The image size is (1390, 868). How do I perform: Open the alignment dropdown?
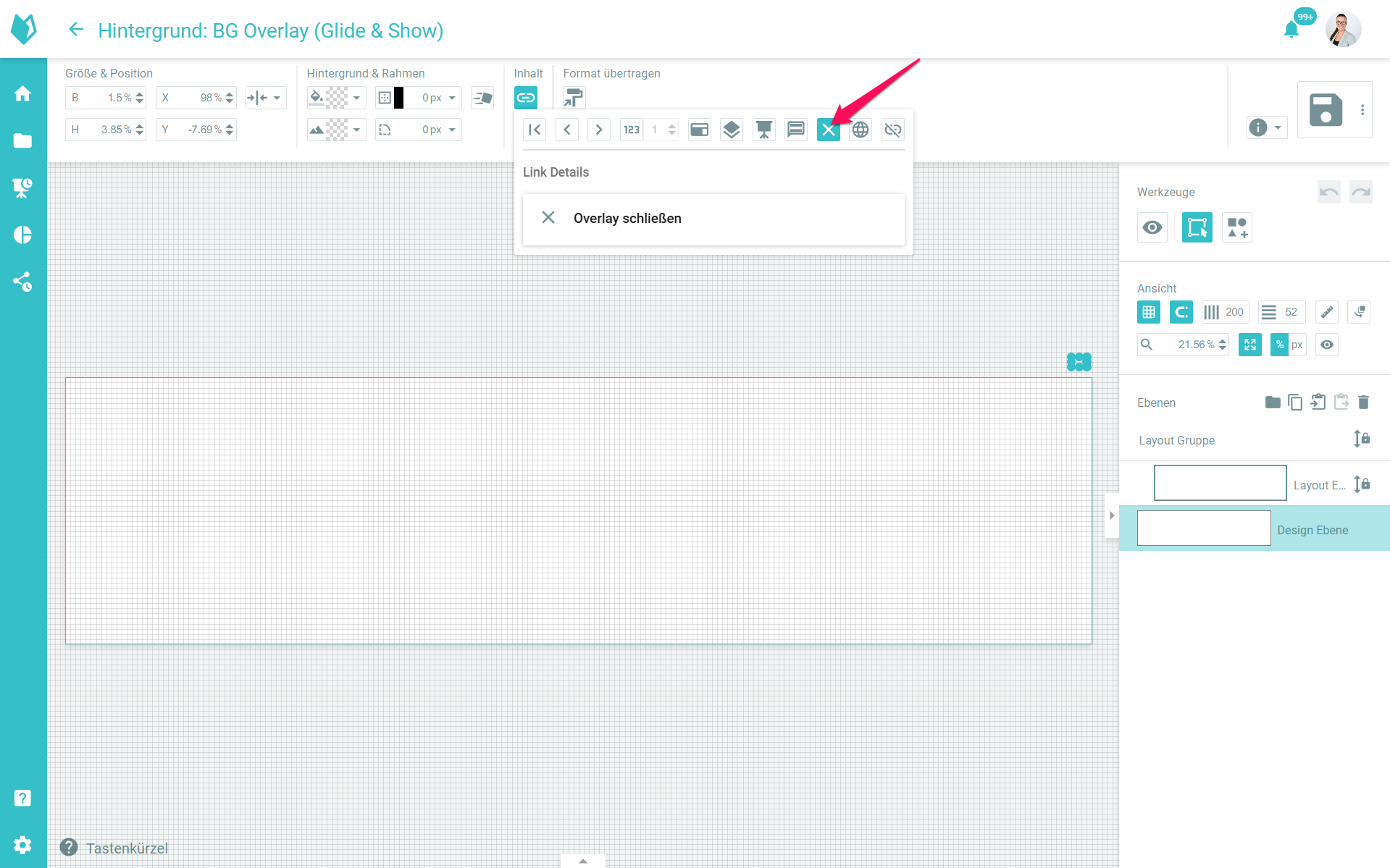pyautogui.click(x=266, y=98)
